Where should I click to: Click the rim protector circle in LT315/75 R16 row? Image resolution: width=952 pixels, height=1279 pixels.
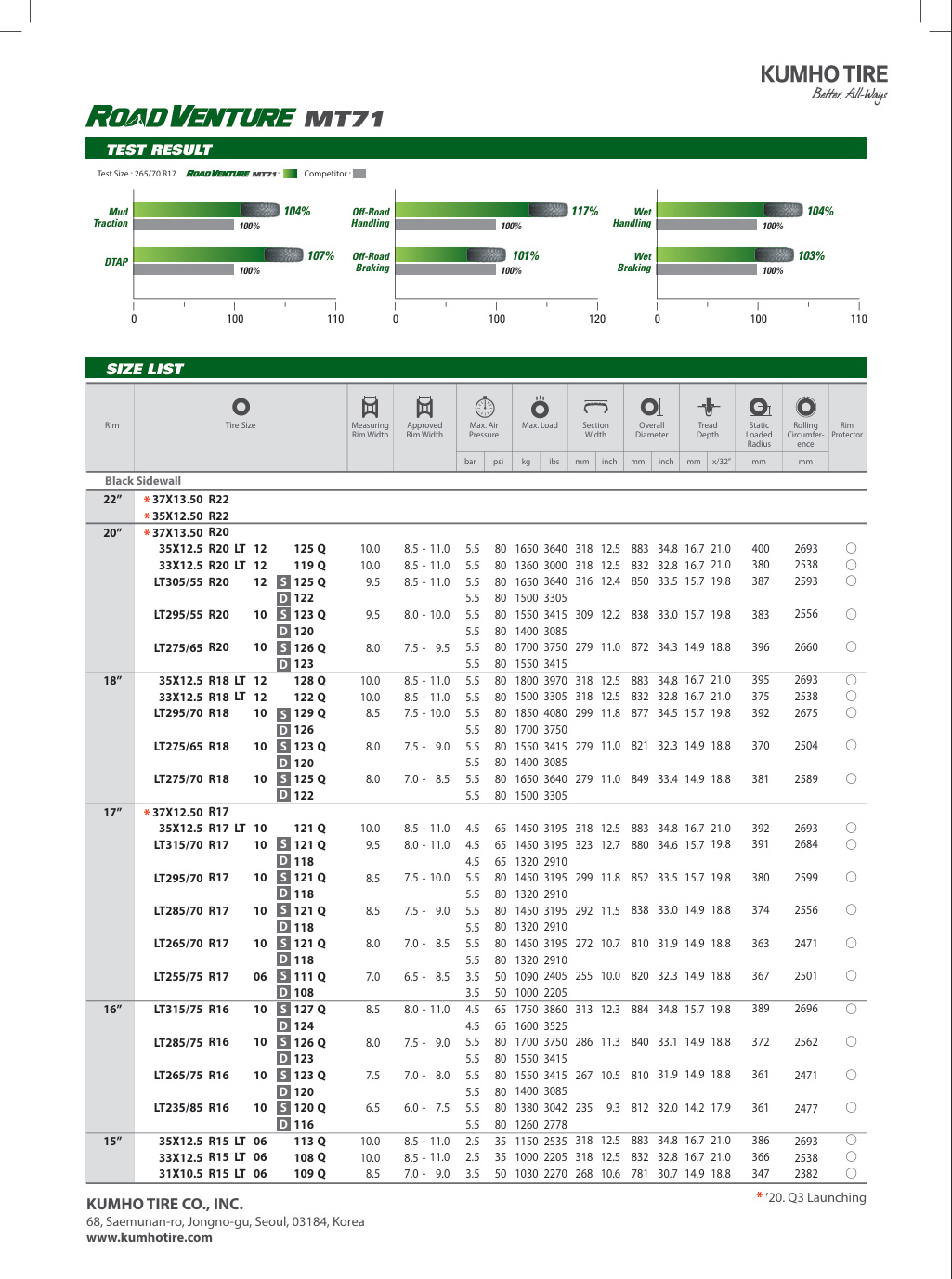point(851,1009)
